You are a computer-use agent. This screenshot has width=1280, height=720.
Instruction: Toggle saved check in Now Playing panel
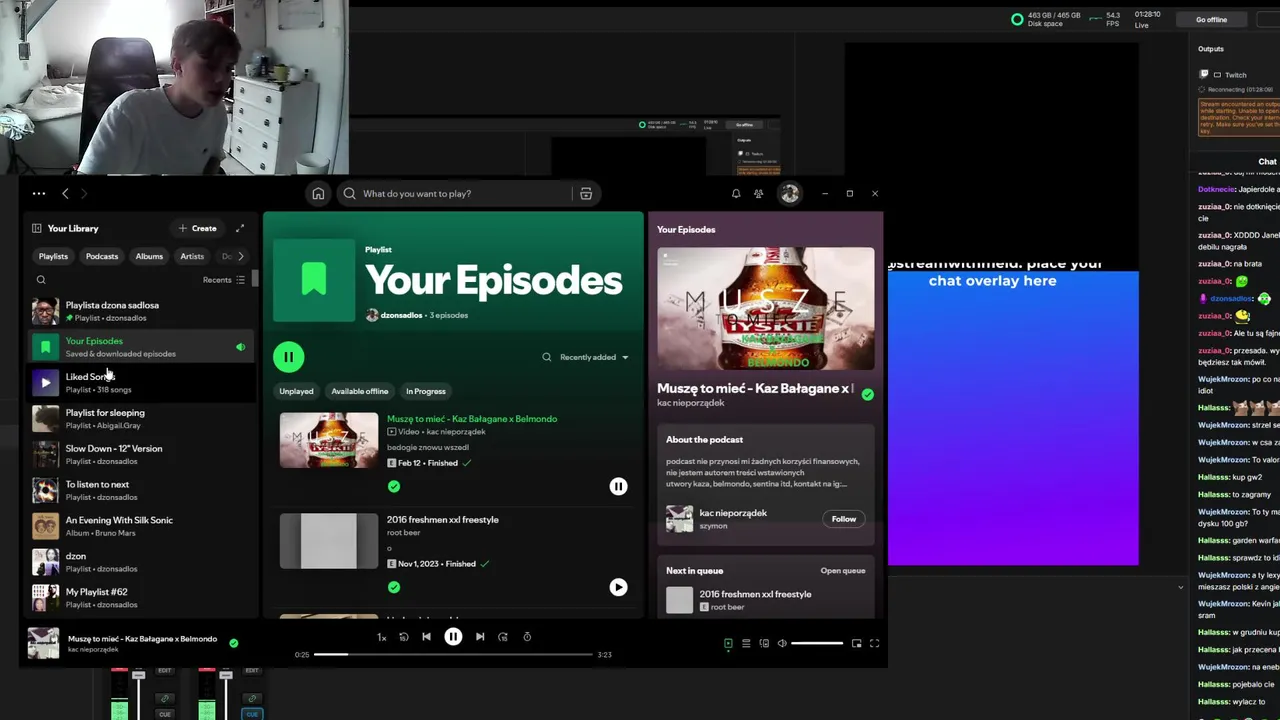(x=867, y=395)
